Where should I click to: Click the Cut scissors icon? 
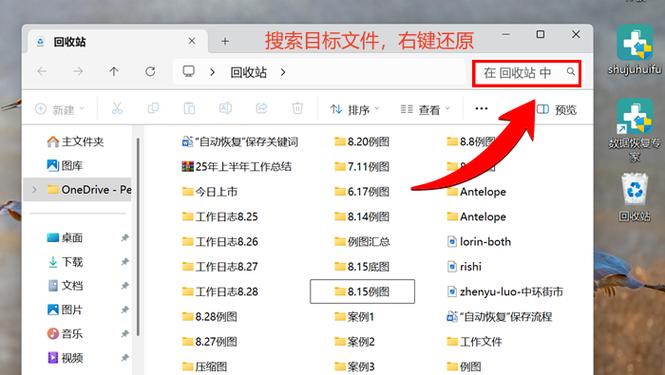click(117, 109)
